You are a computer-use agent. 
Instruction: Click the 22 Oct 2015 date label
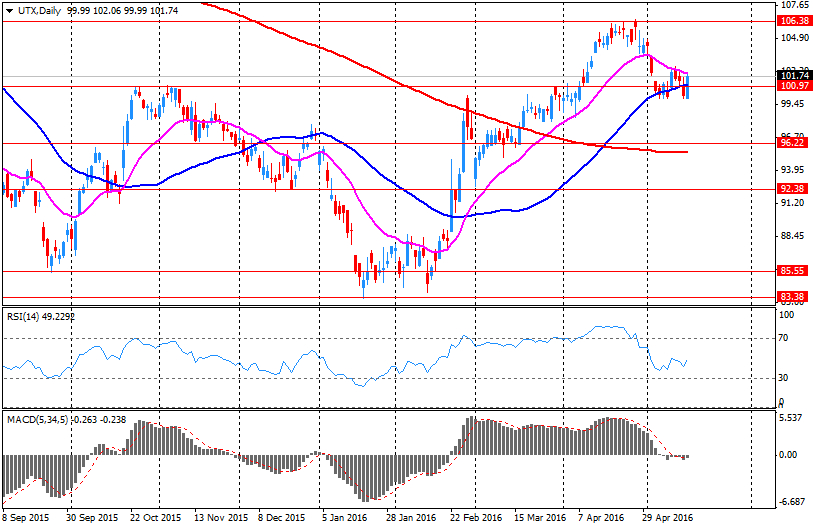click(156, 518)
